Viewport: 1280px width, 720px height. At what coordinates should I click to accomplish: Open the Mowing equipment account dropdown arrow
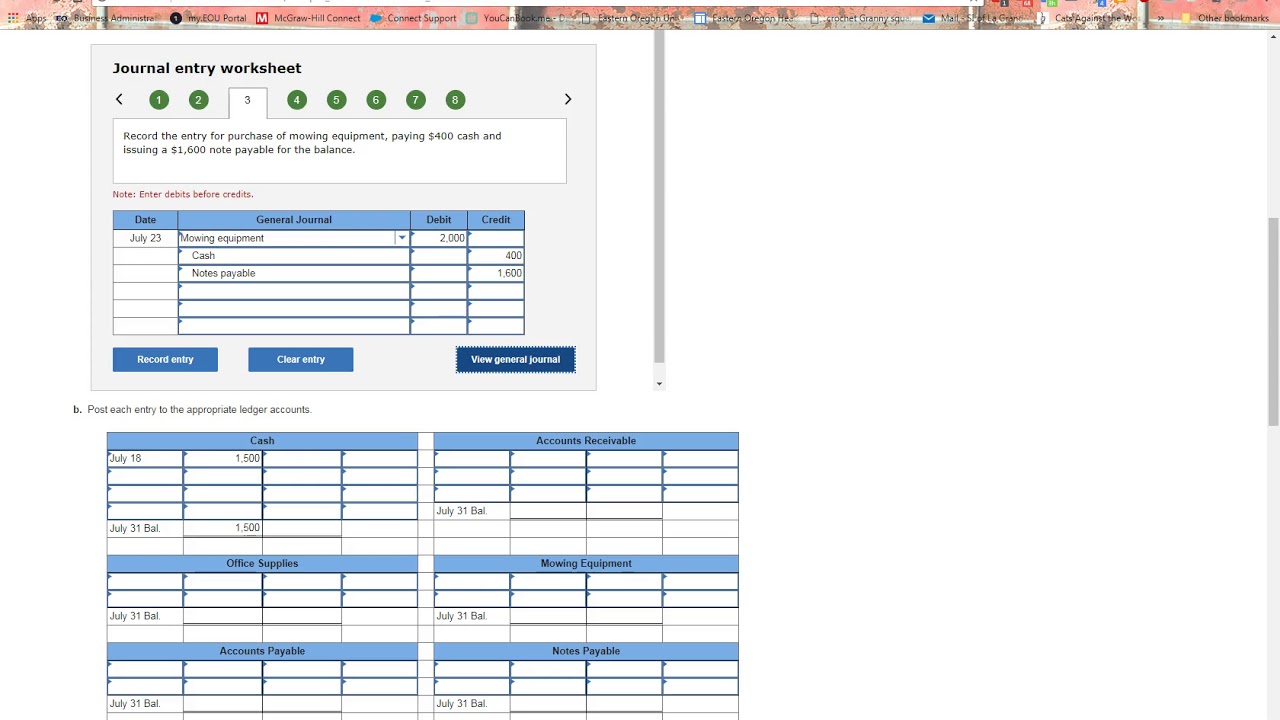[x=402, y=238]
